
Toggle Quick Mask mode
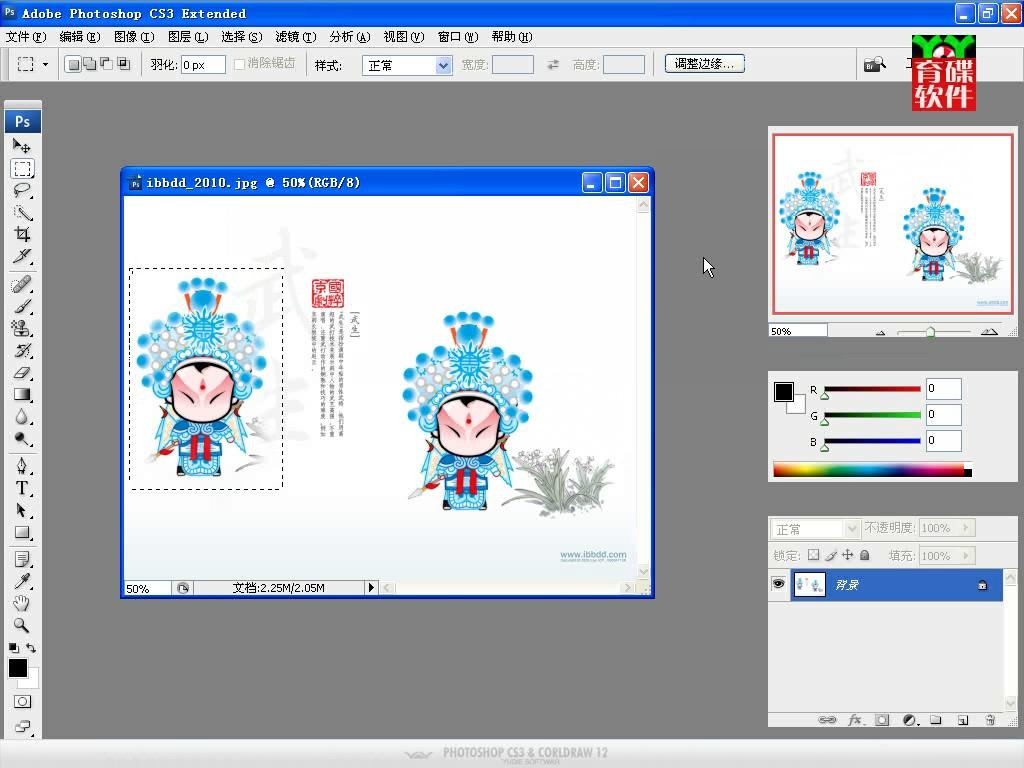[x=22, y=701]
